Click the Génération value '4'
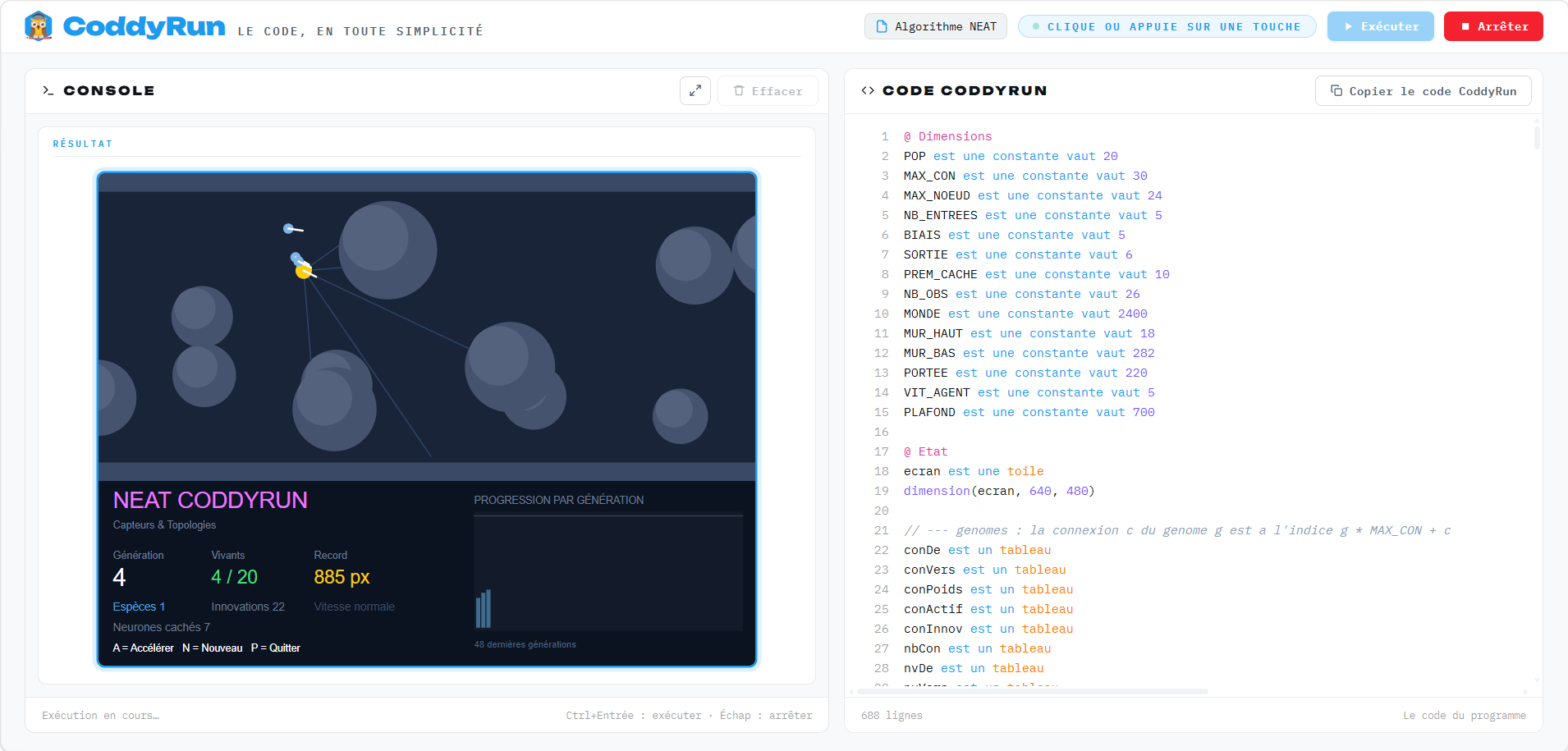The height and width of the screenshot is (751, 1568). pos(119,577)
